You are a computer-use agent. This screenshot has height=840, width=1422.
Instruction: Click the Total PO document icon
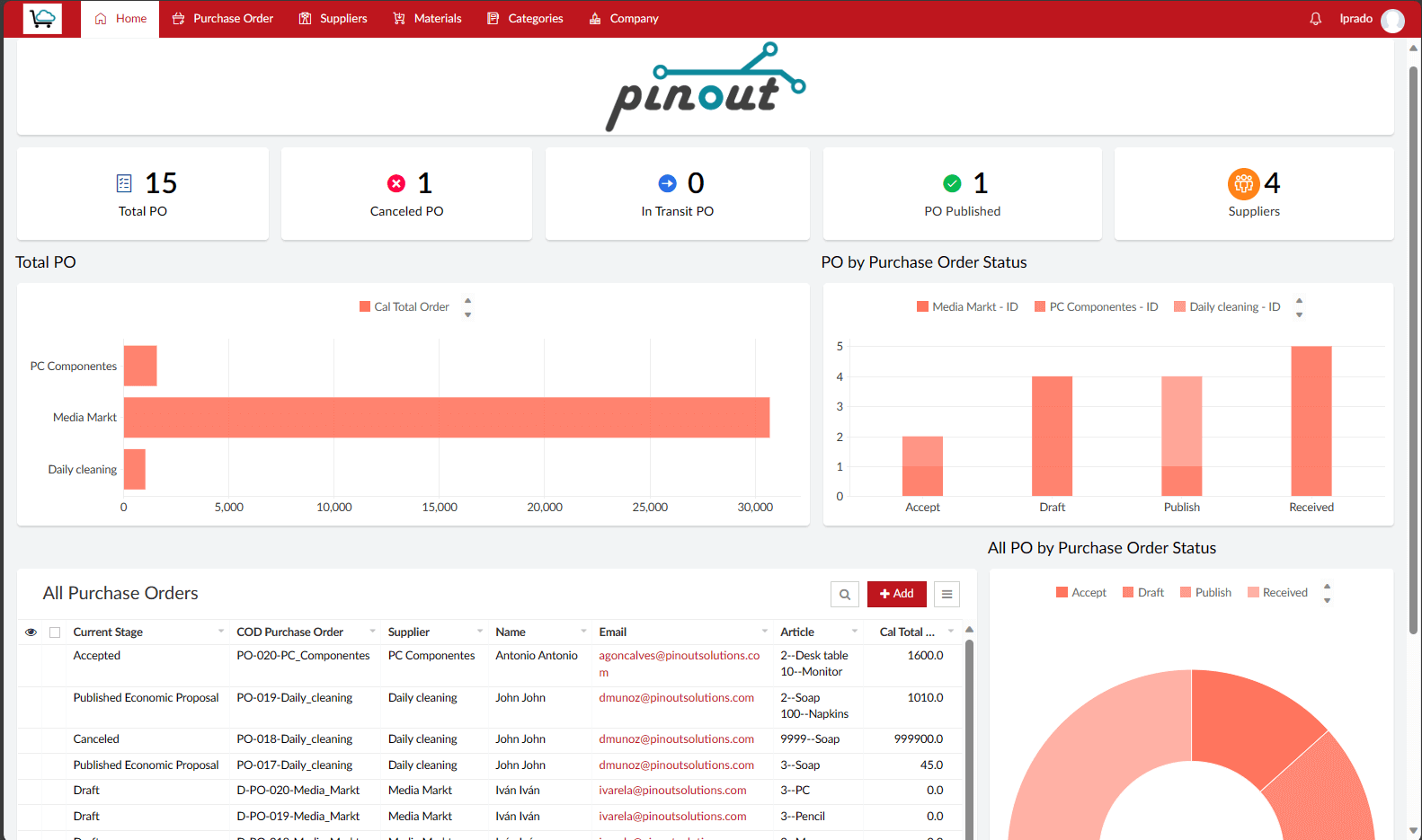[124, 183]
